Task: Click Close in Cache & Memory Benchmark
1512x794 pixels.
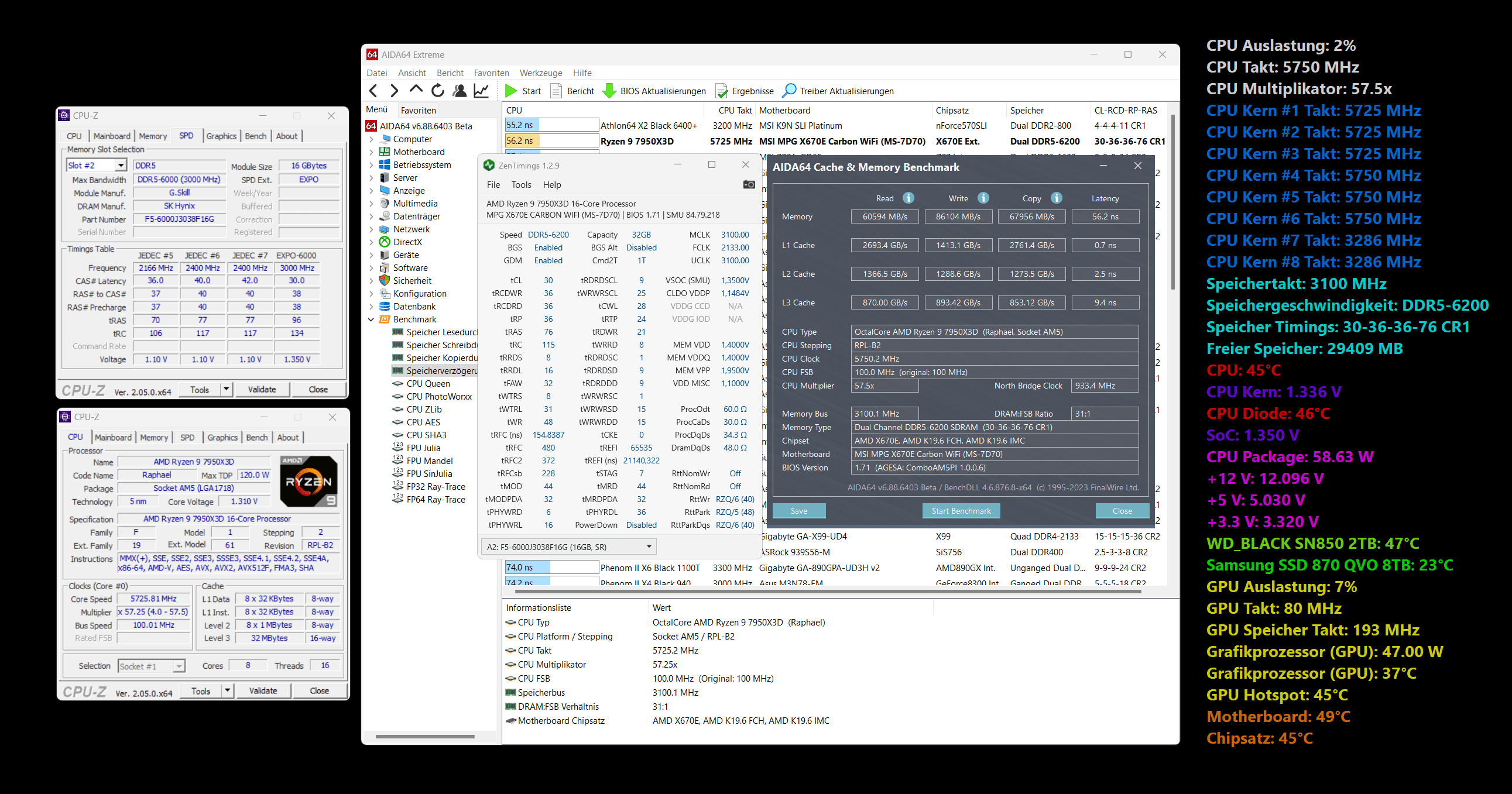Action: tap(1122, 511)
